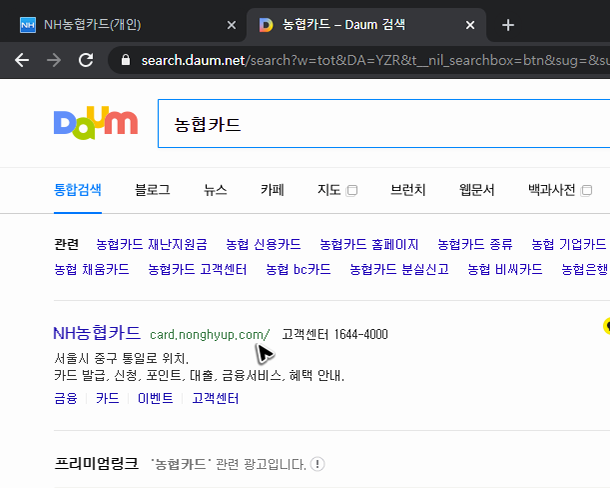Viewport: 610px width, 488px height.
Task: Open related search 농협 기업카드
Action: (569, 244)
